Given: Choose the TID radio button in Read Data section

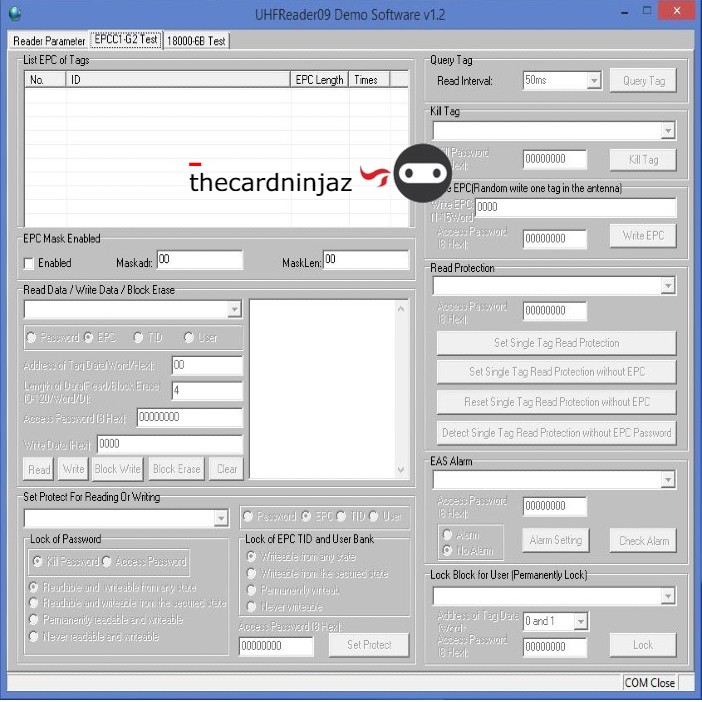Looking at the screenshot, I should click(x=139, y=338).
